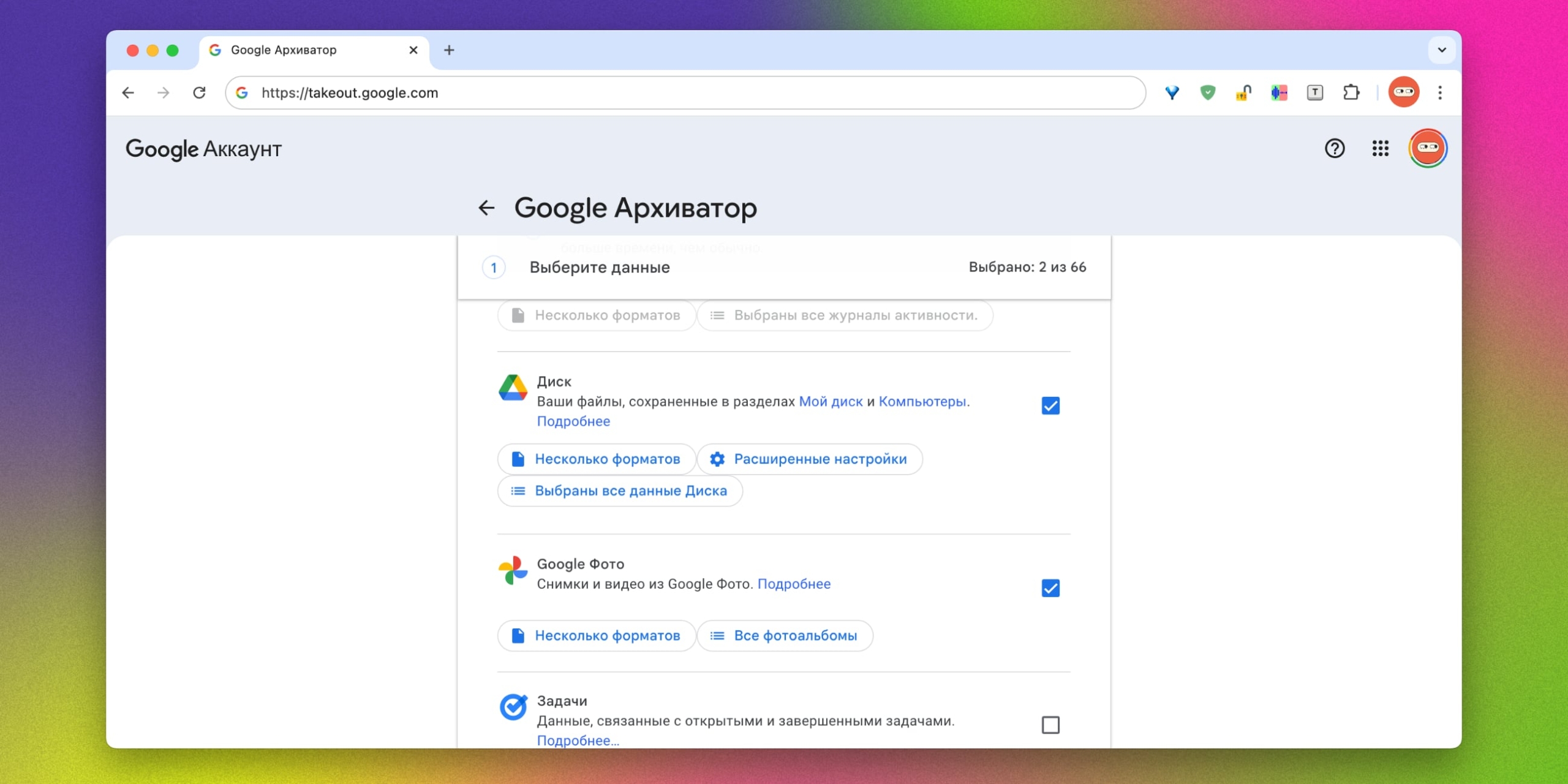The width and height of the screenshot is (1568, 784).
Task: Uncheck the Диск checkbox
Action: coord(1050,405)
